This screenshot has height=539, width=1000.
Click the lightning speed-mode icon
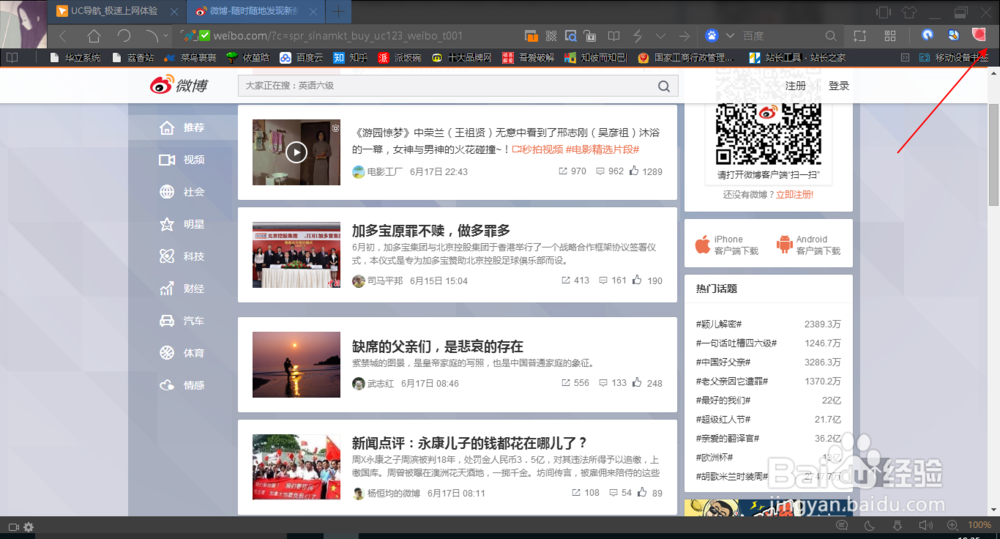click(x=637, y=36)
